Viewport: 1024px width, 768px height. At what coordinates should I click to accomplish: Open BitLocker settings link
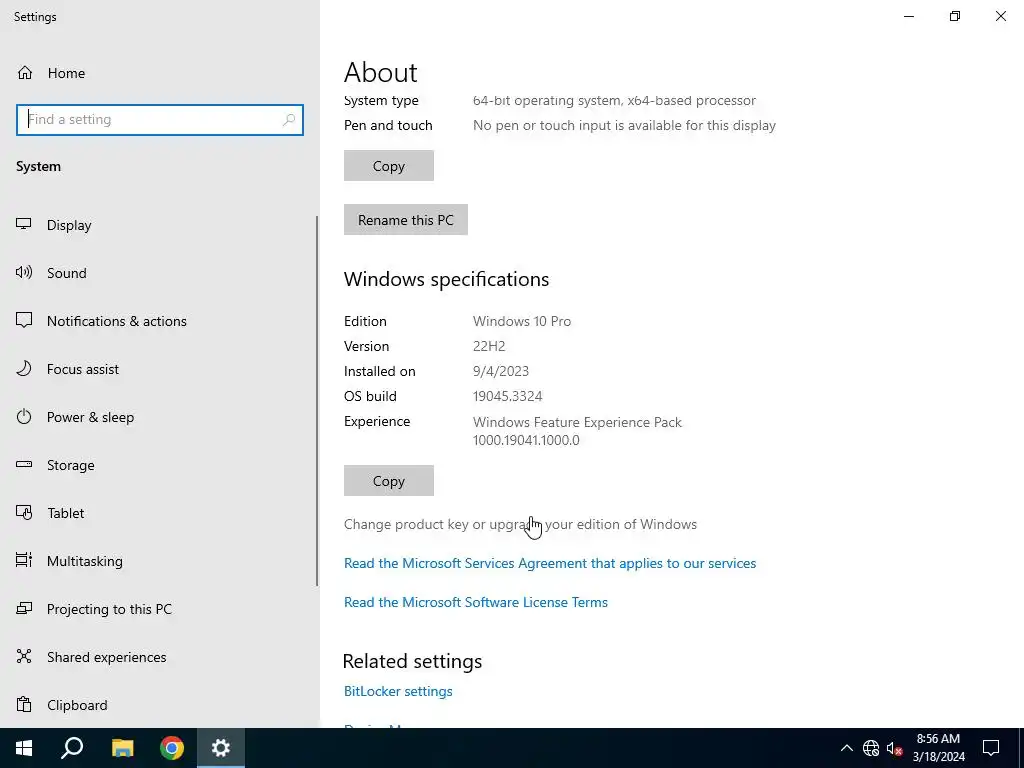tap(398, 691)
